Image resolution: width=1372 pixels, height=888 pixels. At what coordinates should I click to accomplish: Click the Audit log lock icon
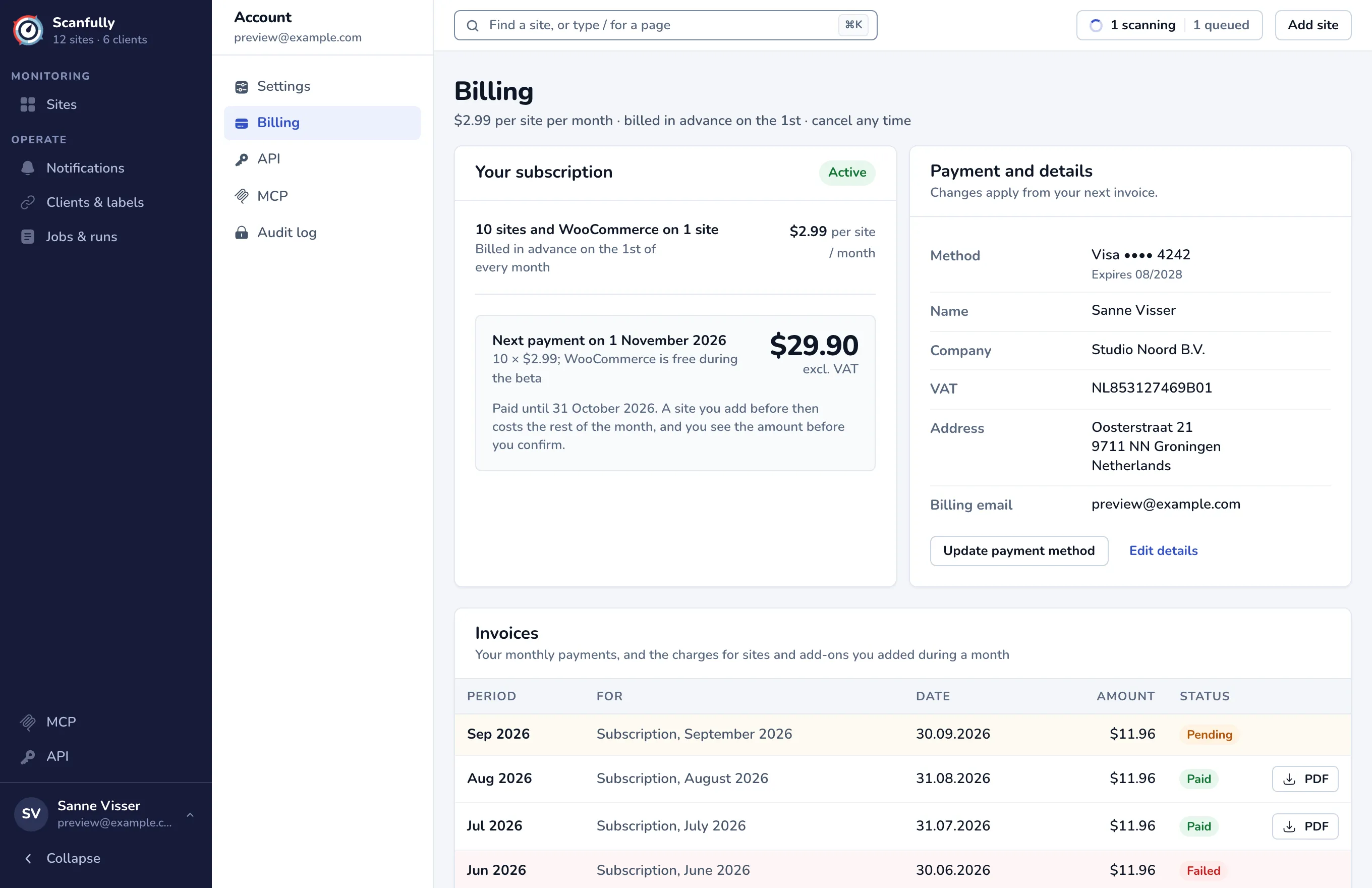[x=242, y=233]
